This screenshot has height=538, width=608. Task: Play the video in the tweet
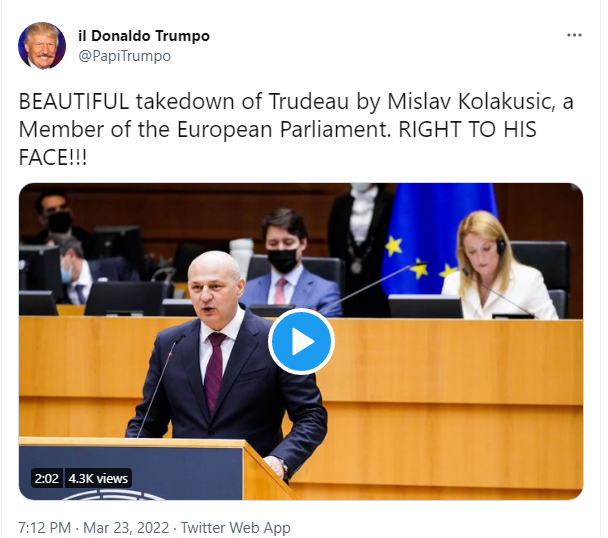[x=300, y=341]
